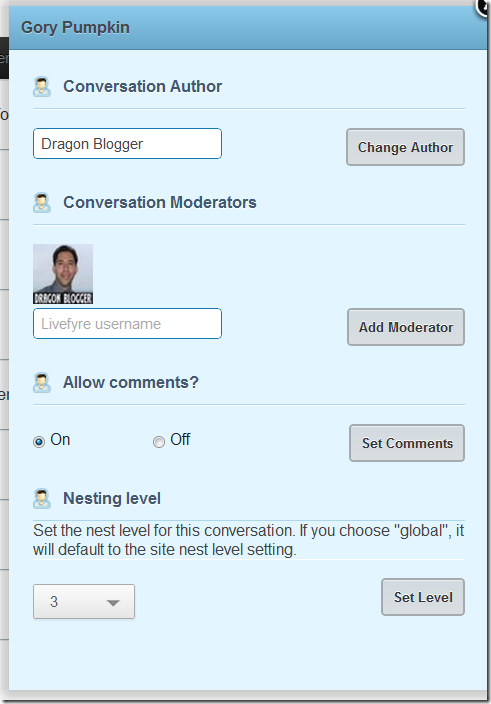Click the On label for comments
The image size is (491, 704).
60,439
